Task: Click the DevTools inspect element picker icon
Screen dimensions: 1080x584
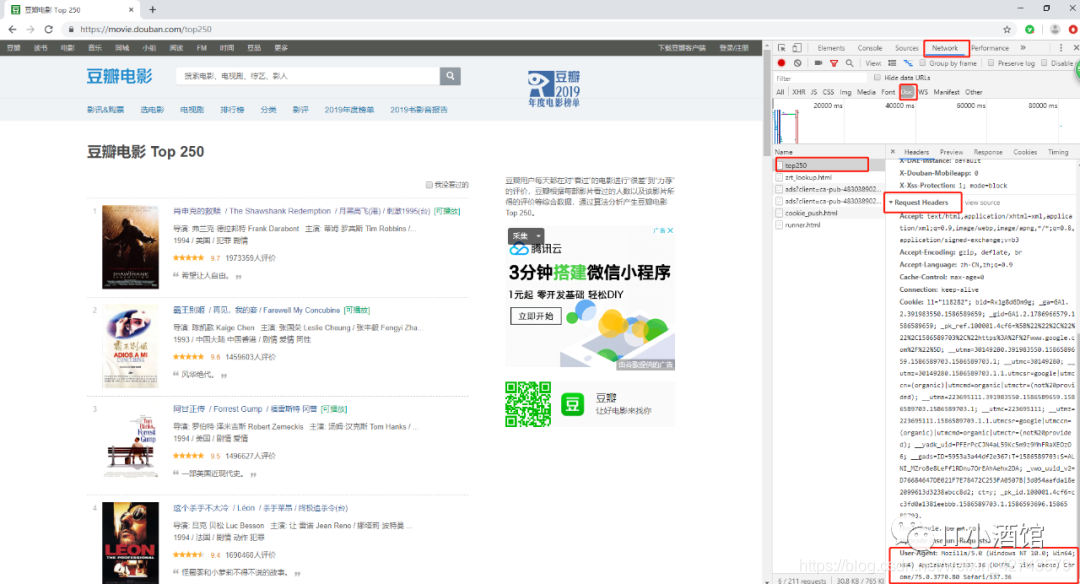Action: point(782,48)
